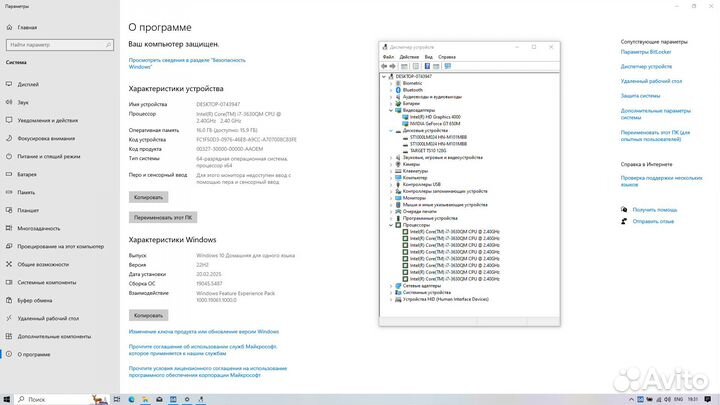The height and width of the screenshot is (405, 720).
Task: Click scan hardware monitor icon in toolbar
Action: (x=448, y=66)
